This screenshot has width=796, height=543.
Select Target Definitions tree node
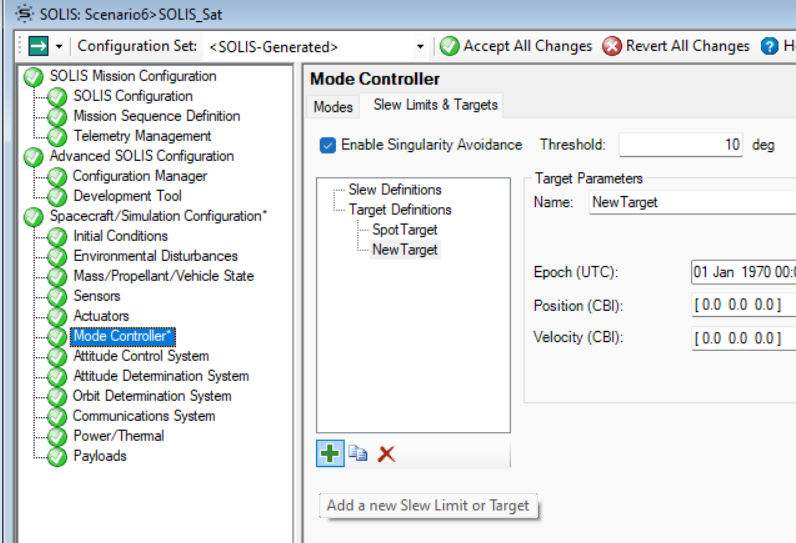click(x=400, y=210)
